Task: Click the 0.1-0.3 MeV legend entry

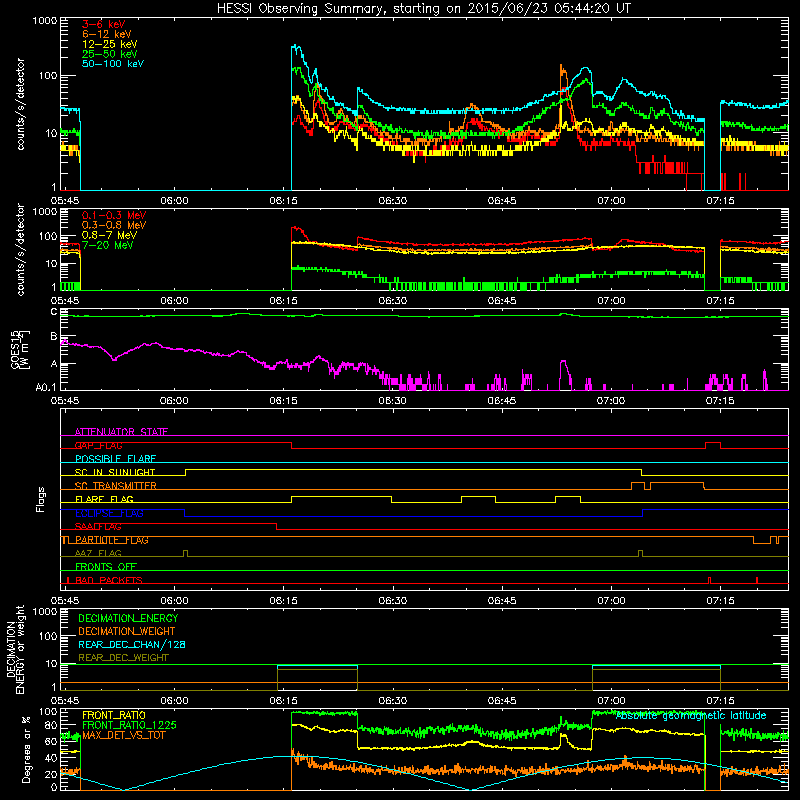Action: pyautogui.click(x=114, y=215)
